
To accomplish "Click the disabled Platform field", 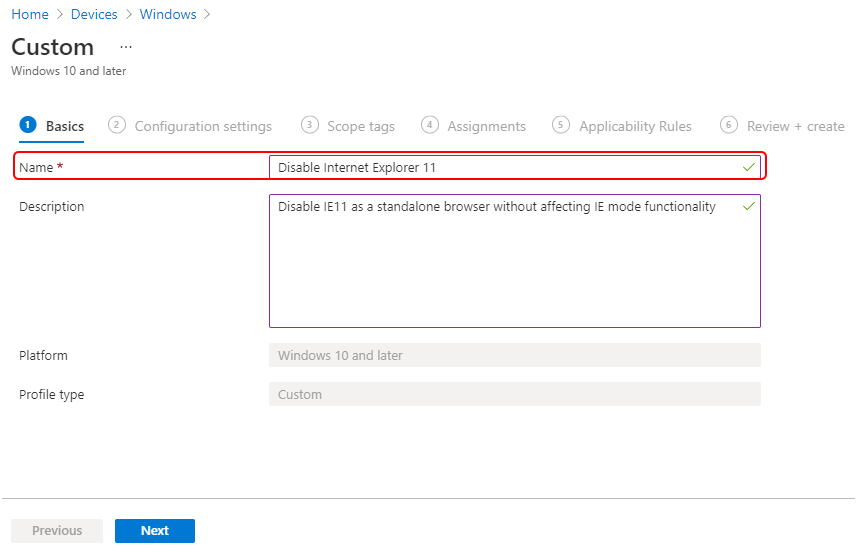I will (515, 355).
